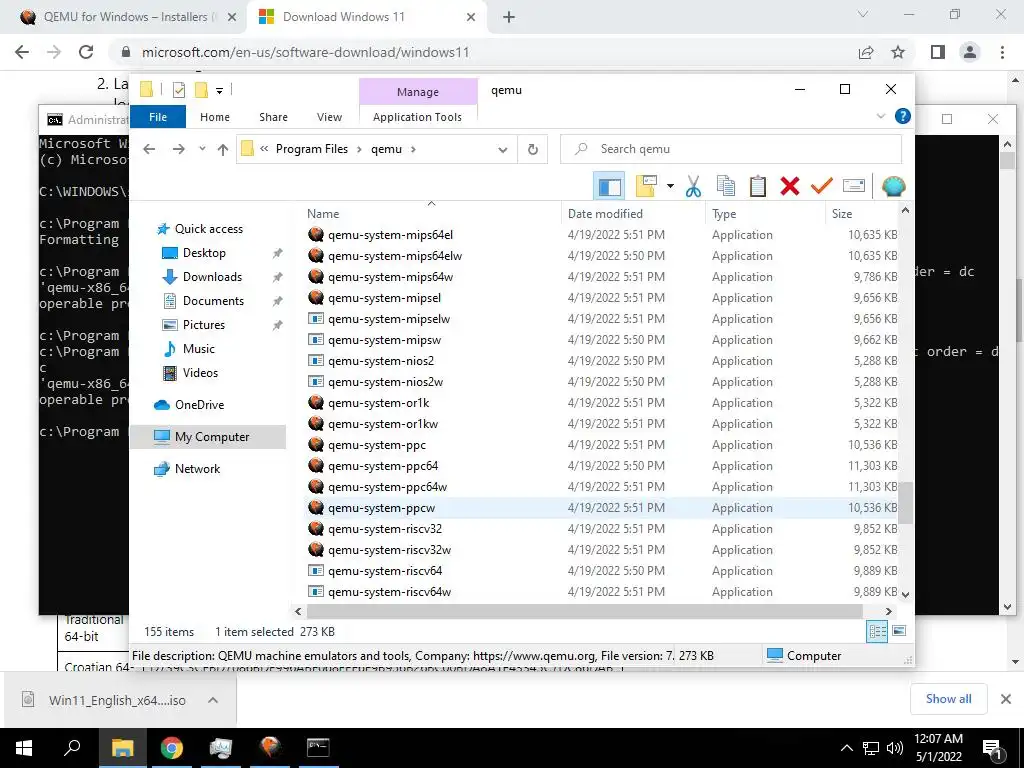Switch to the View ribbon tab
Screen dimensions: 1024x768
[x=329, y=117]
